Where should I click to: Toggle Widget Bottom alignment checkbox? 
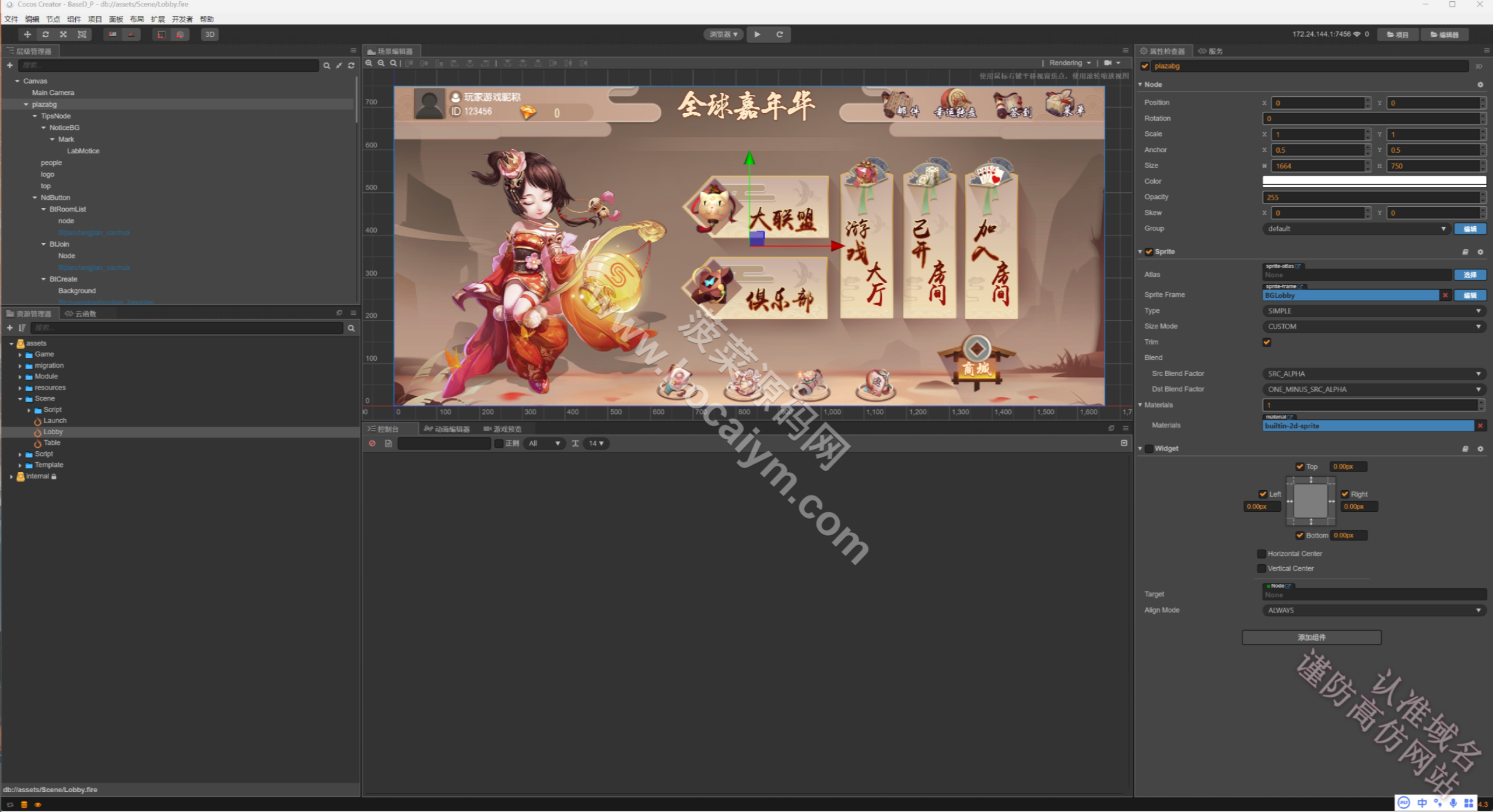(x=1300, y=535)
